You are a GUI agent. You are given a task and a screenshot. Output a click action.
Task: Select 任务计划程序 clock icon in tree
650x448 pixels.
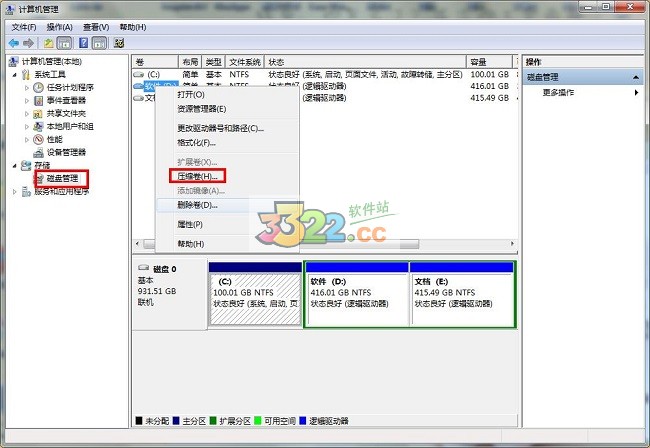[x=39, y=88]
